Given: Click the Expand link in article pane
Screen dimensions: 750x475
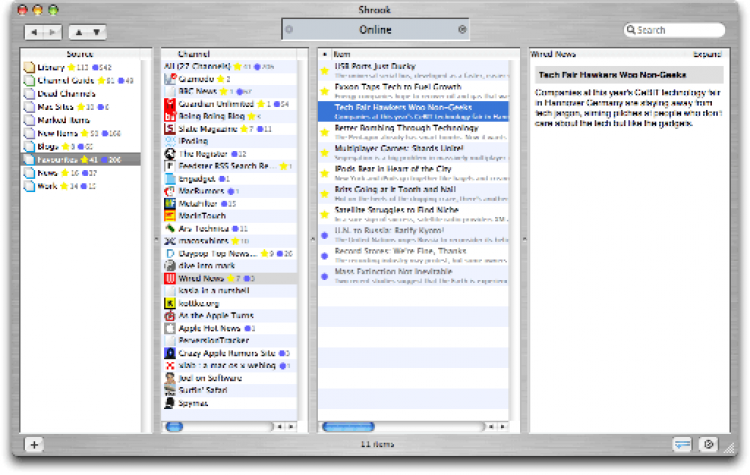Looking at the screenshot, I should (707, 54).
